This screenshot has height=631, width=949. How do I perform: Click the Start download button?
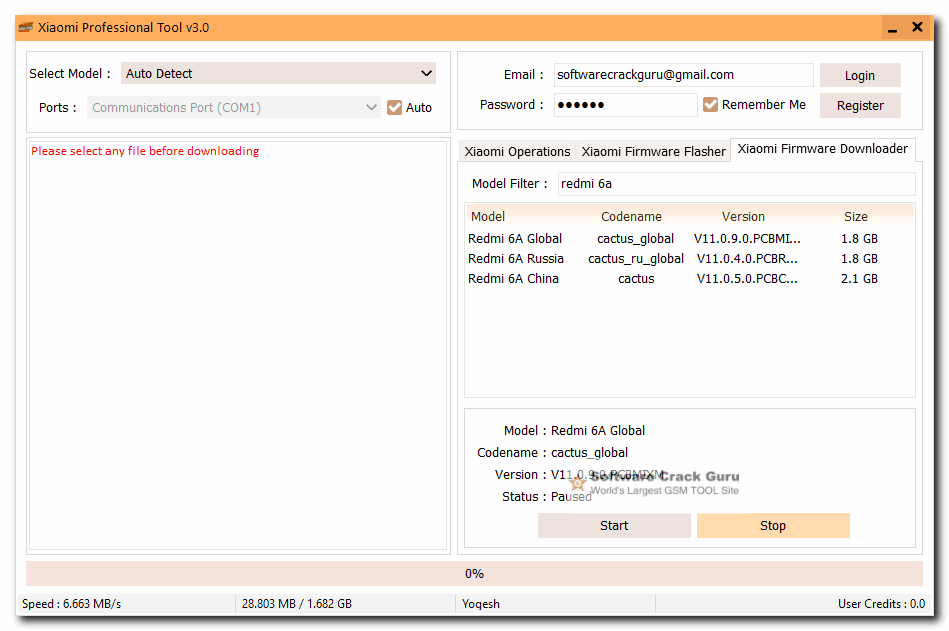click(x=614, y=526)
